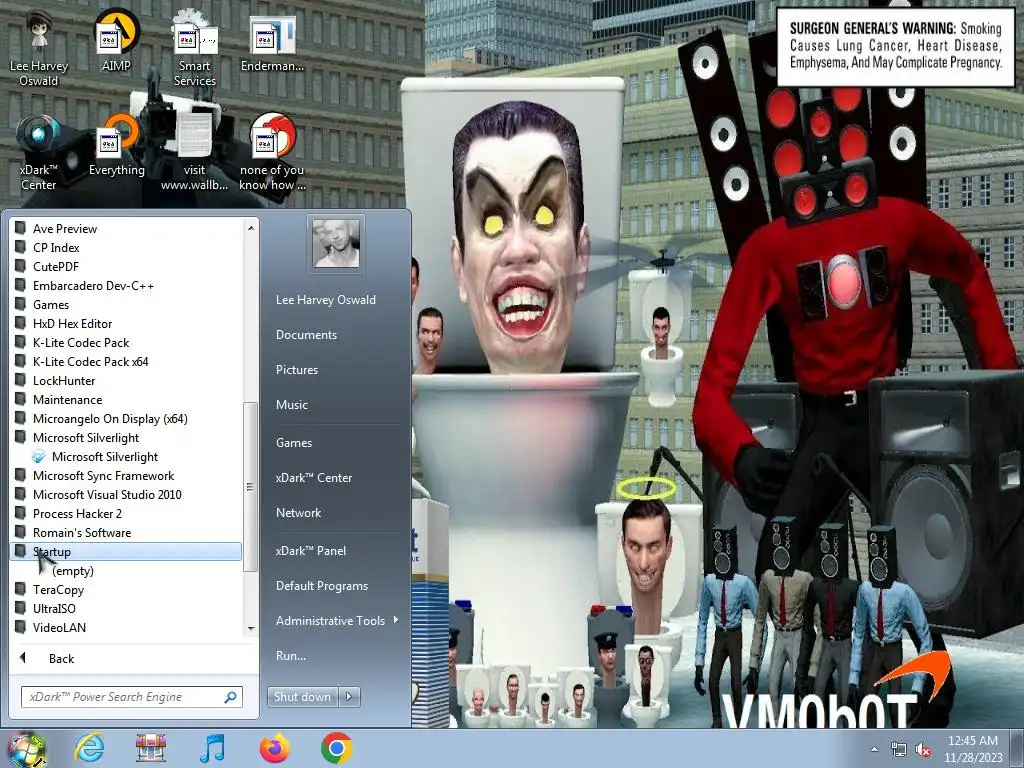Show hidden tray icons arrow

(x=874, y=749)
